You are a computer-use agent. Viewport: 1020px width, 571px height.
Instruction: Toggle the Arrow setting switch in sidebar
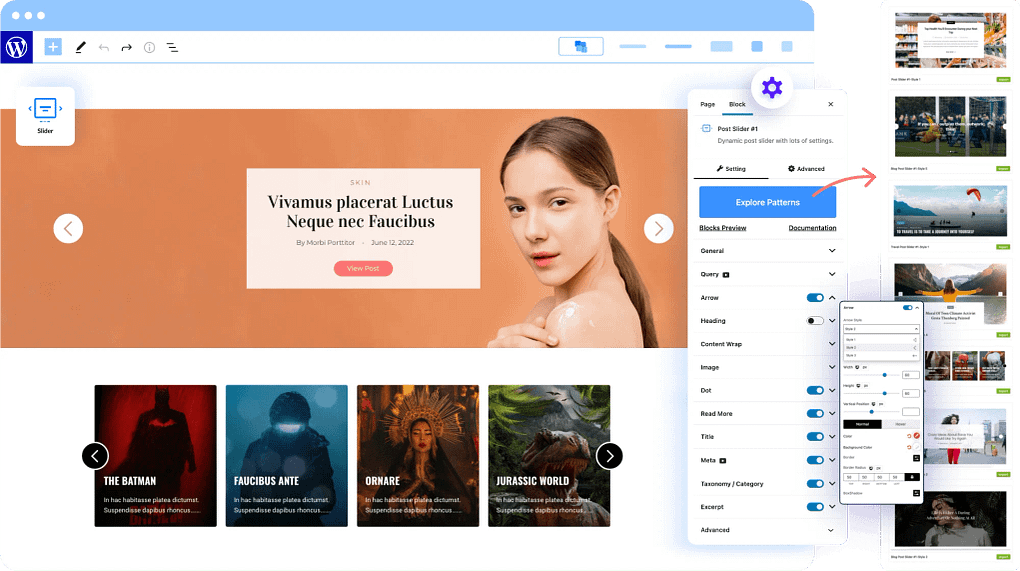coord(815,298)
